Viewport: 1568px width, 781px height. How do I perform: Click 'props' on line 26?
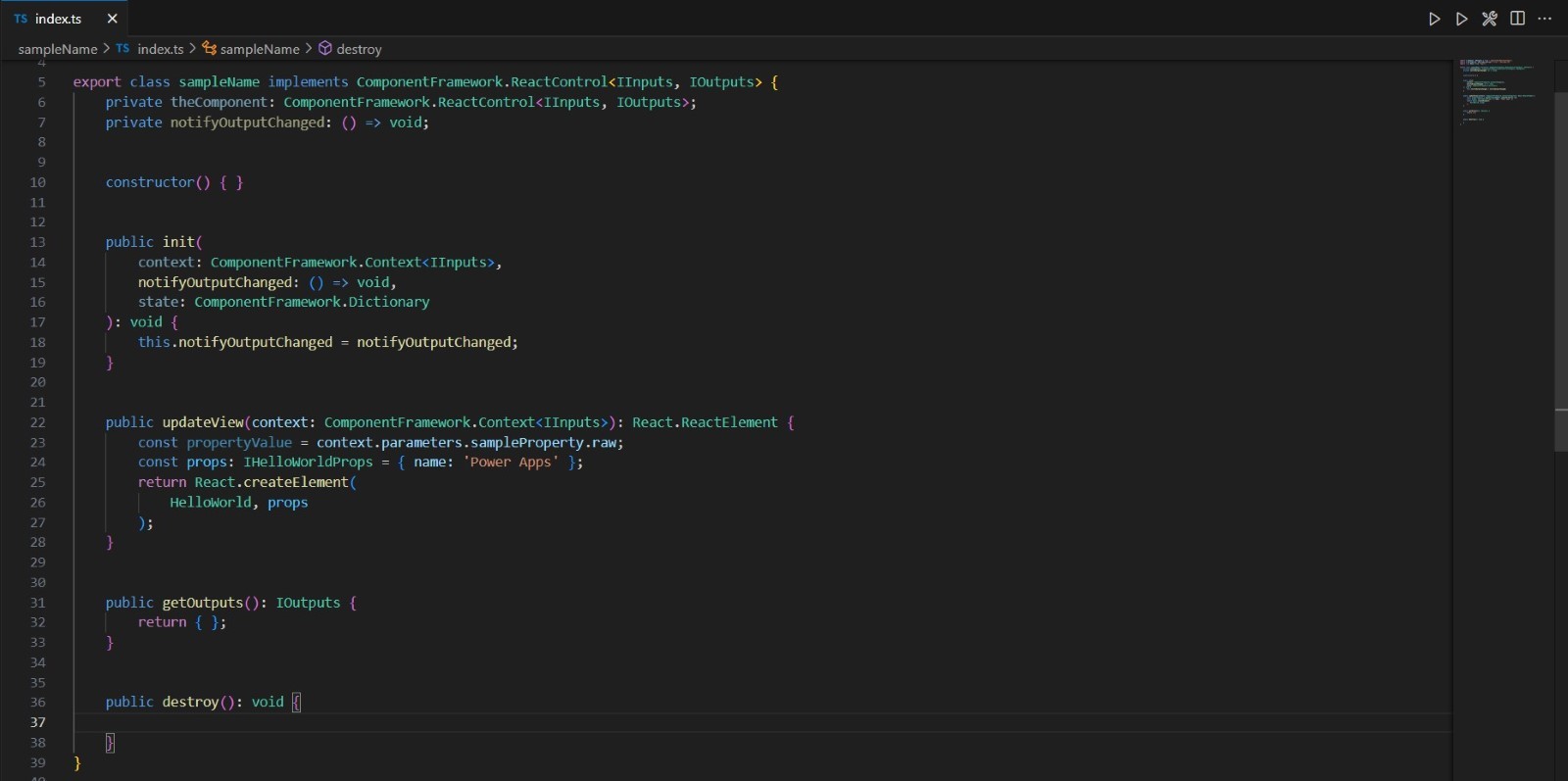pyautogui.click(x=287, y=503)
